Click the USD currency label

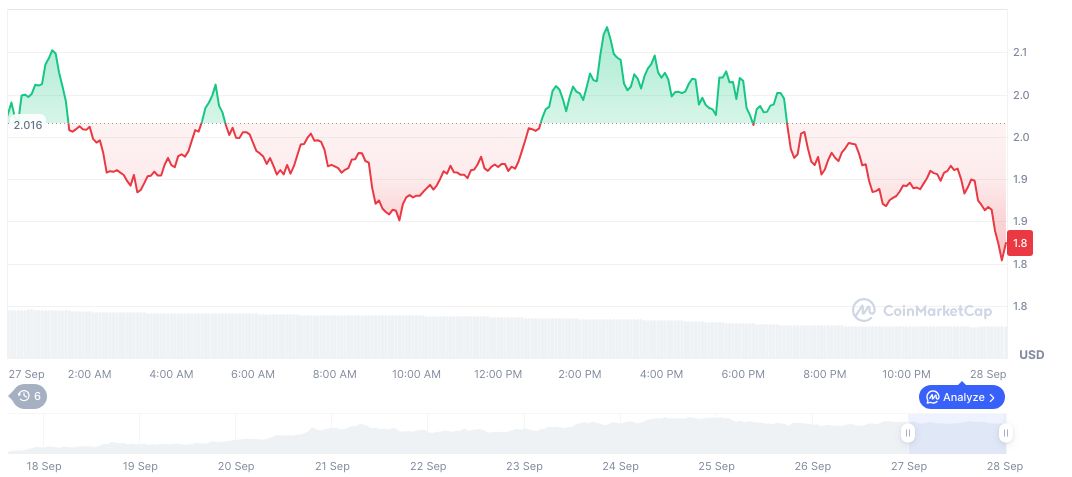1031,355
